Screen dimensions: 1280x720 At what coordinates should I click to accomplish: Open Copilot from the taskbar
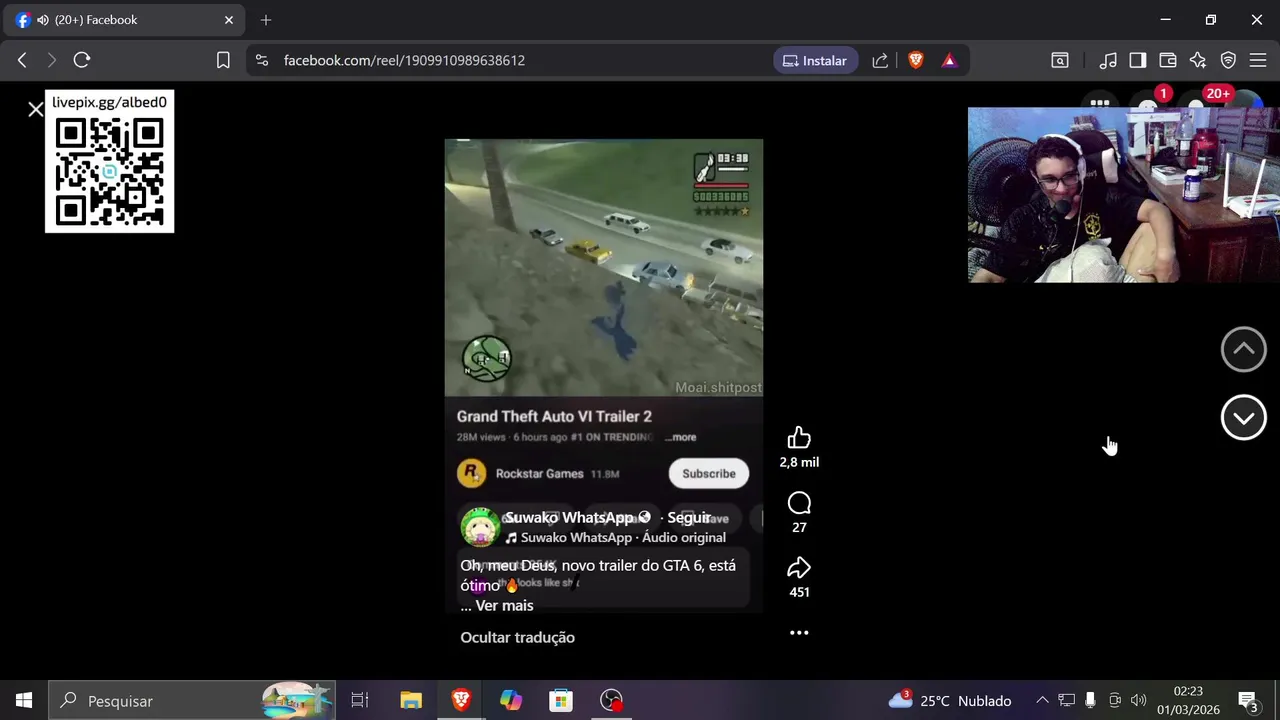pos(511,701)
